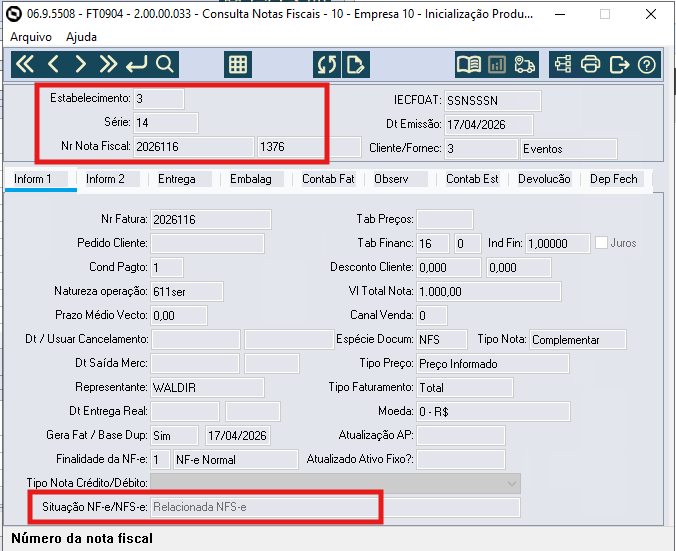The height and width of the screenshot is (551, 676).
Task: Click the IECFOAT field SSNSSSN
Action: pos(492,101)
